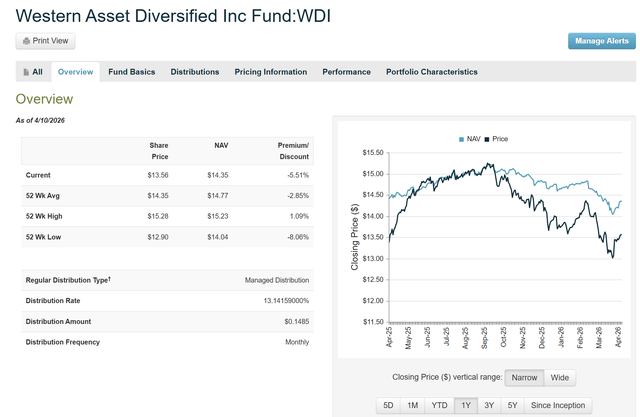
Task: Click 52 Wk High NAV $15.23
Action: point(218,216)
